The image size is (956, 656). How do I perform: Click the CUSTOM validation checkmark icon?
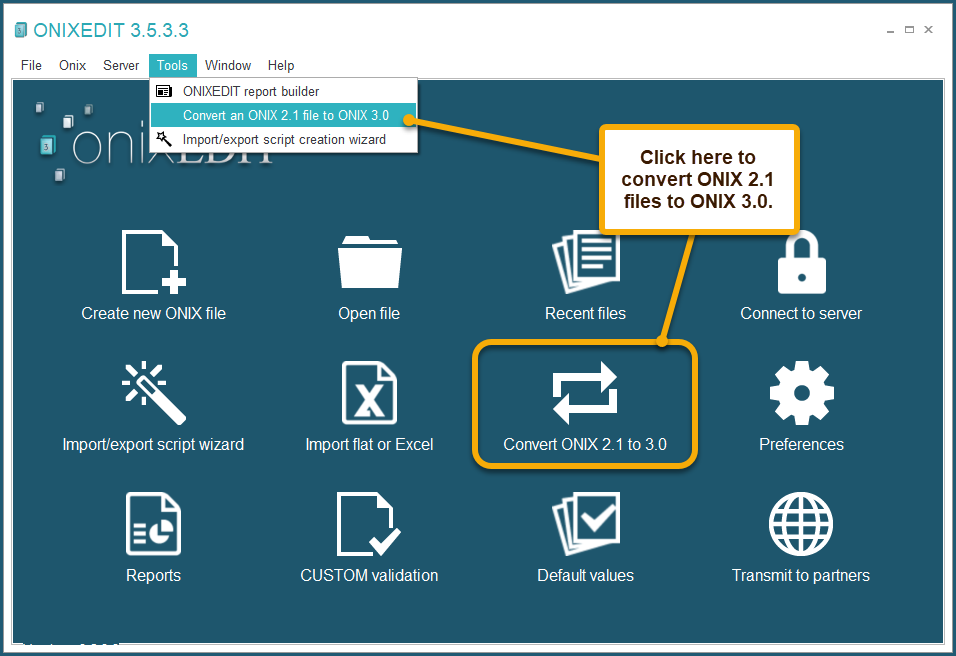[x=369, y=524]
